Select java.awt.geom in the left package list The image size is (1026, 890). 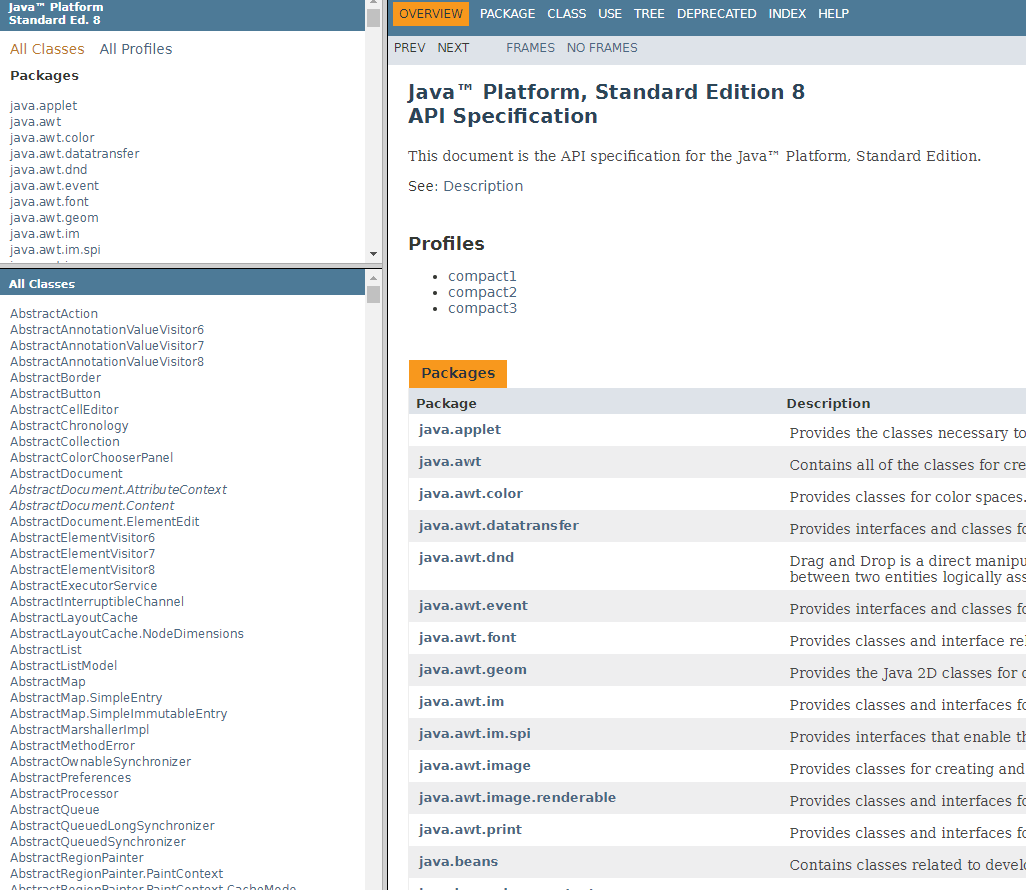pos(54,218)
